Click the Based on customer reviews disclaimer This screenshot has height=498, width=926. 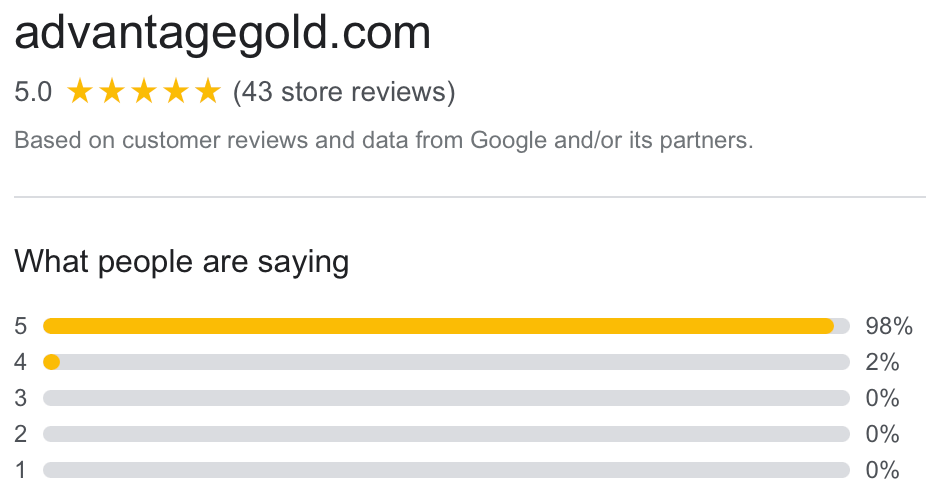click(x=384, y=141)
